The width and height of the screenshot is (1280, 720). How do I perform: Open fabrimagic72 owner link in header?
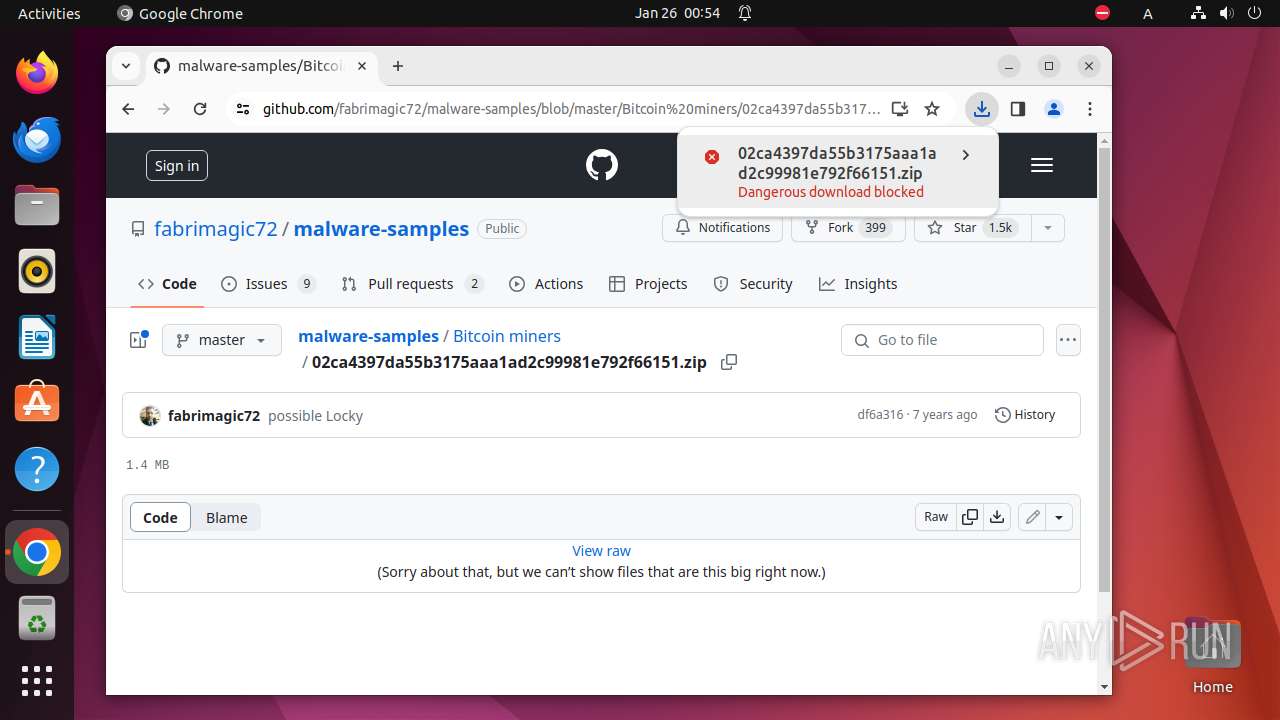[x=216, y=228]
